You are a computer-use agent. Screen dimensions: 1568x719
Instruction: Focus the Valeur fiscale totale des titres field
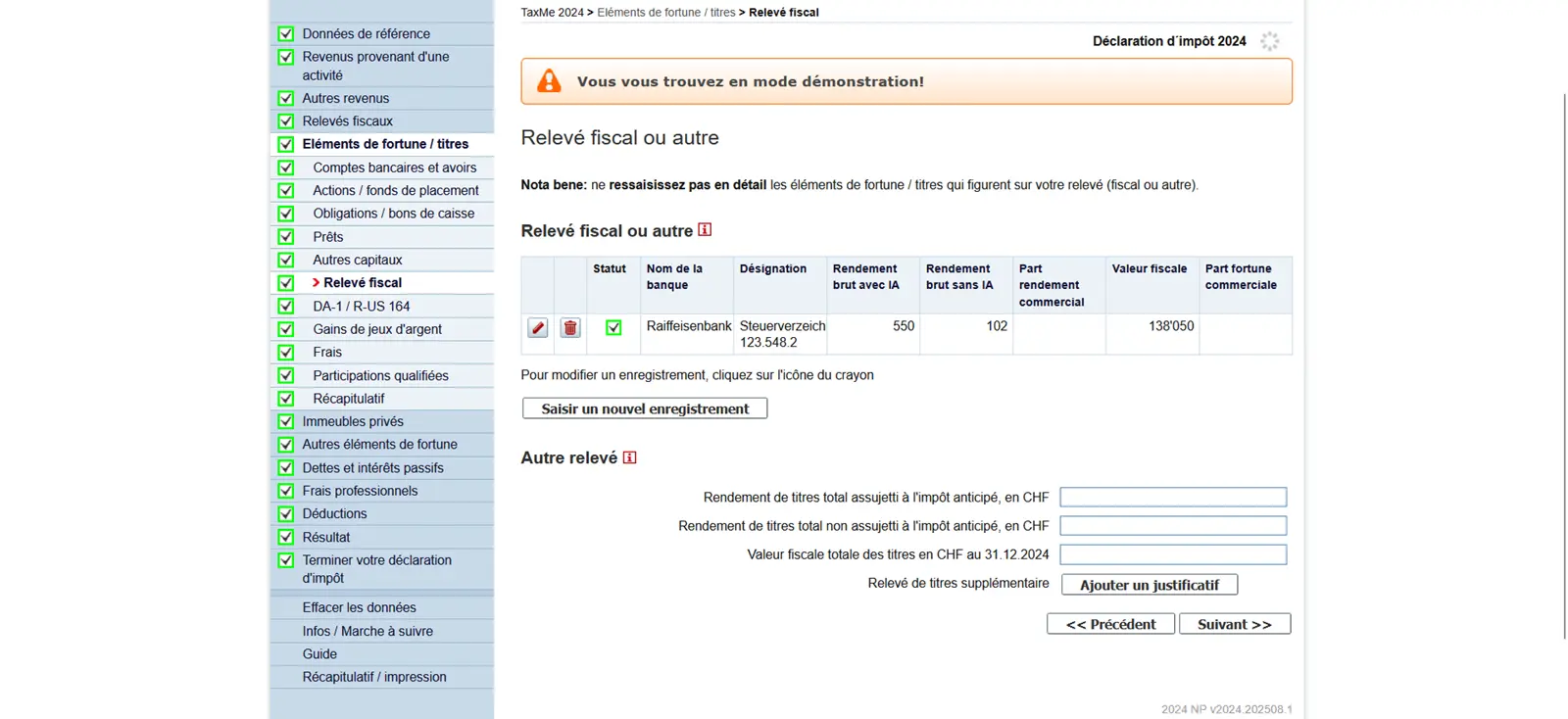click(x=1172, y=554)
